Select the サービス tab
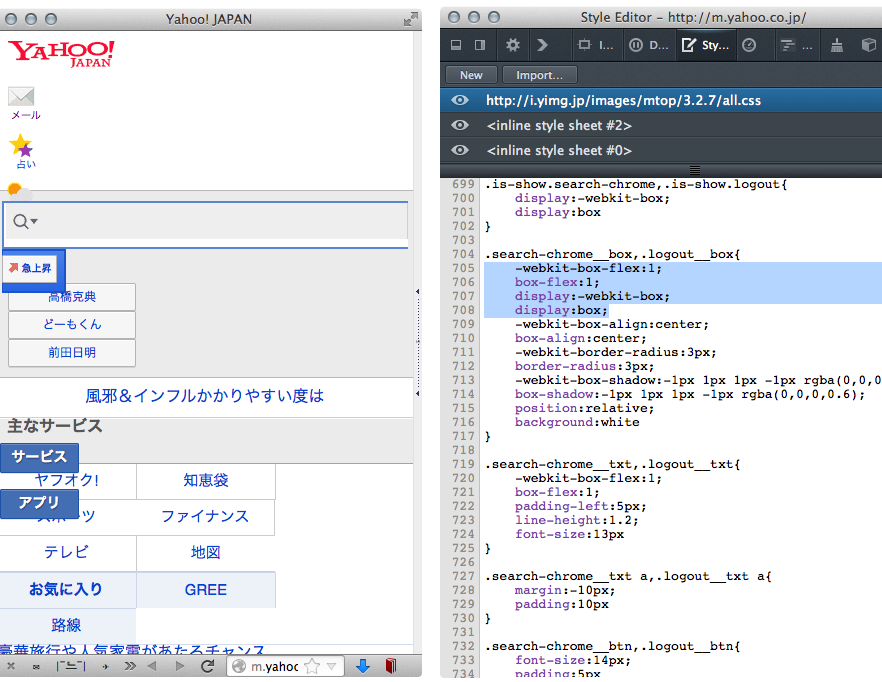This screenshot has width=882, height=682. pos(39,456)
